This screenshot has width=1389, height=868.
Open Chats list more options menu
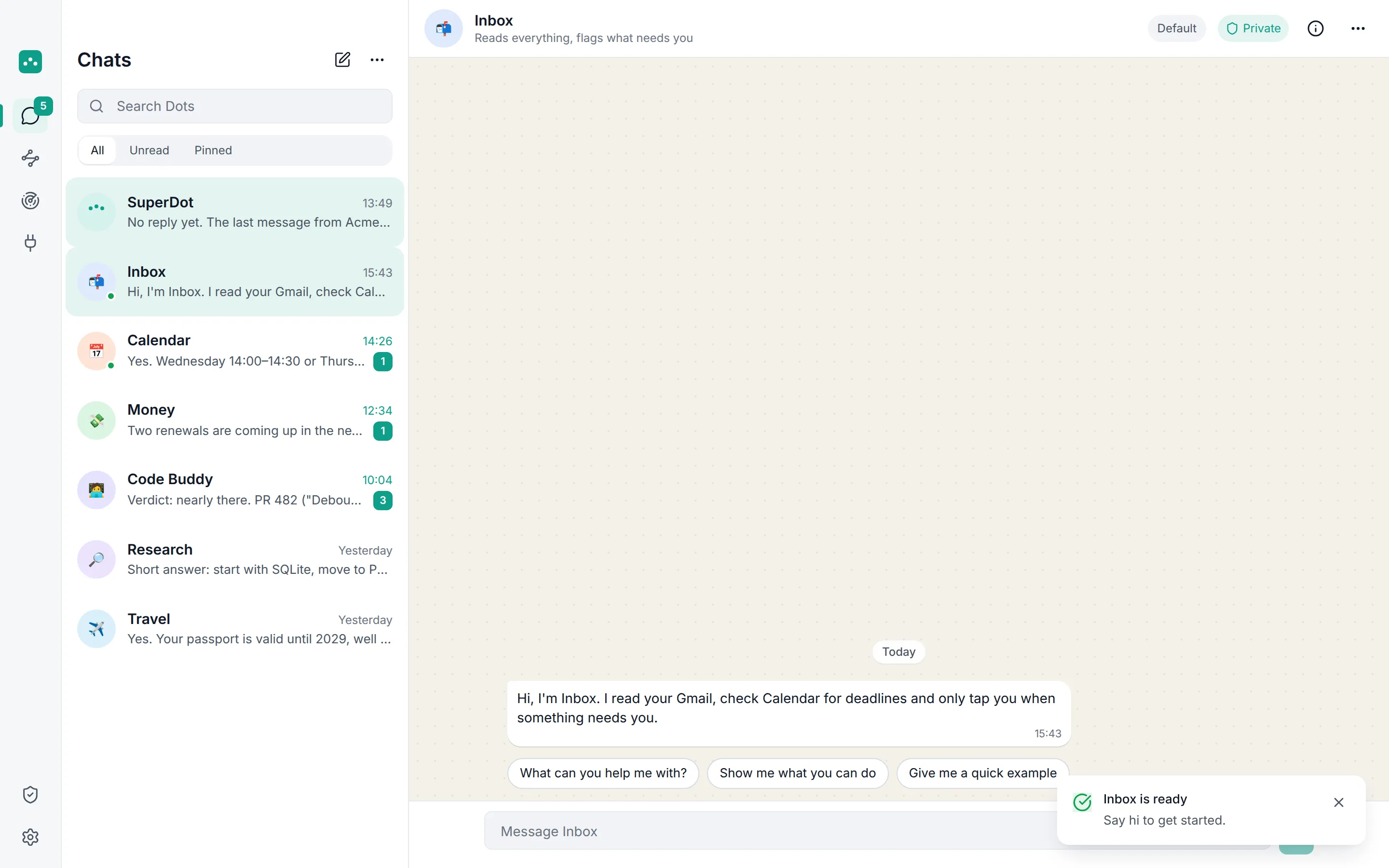pyautogui.click(x=377, y=60)
